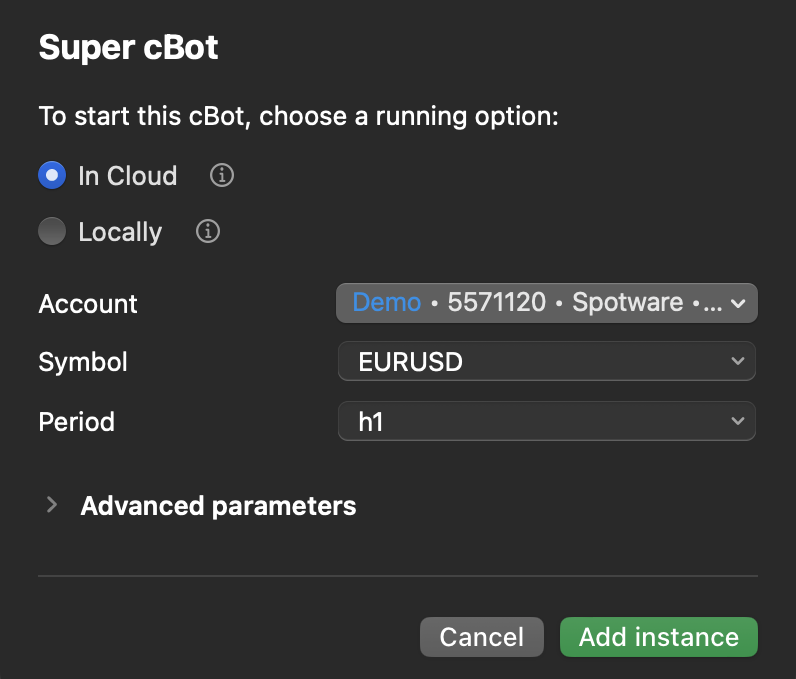Click the chevron arrow on the Account selector

click(x=738, y=303)
